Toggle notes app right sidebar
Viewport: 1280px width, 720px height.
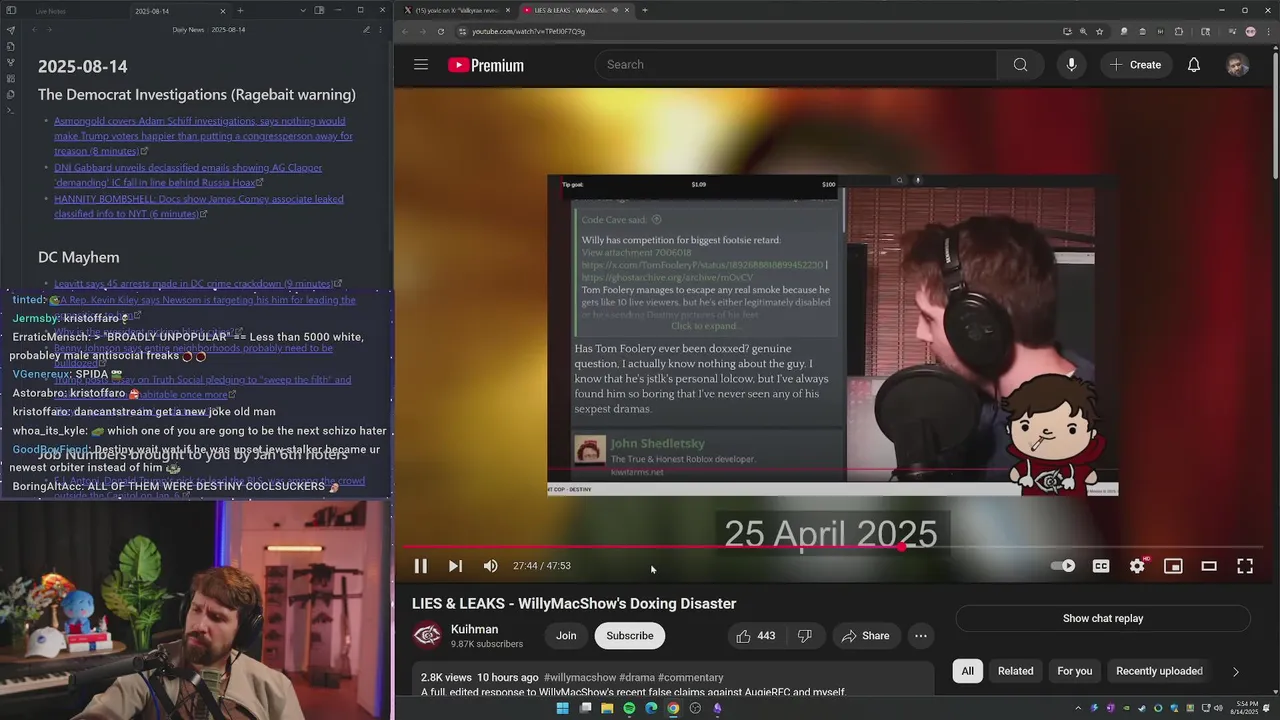tap(319, 10)
